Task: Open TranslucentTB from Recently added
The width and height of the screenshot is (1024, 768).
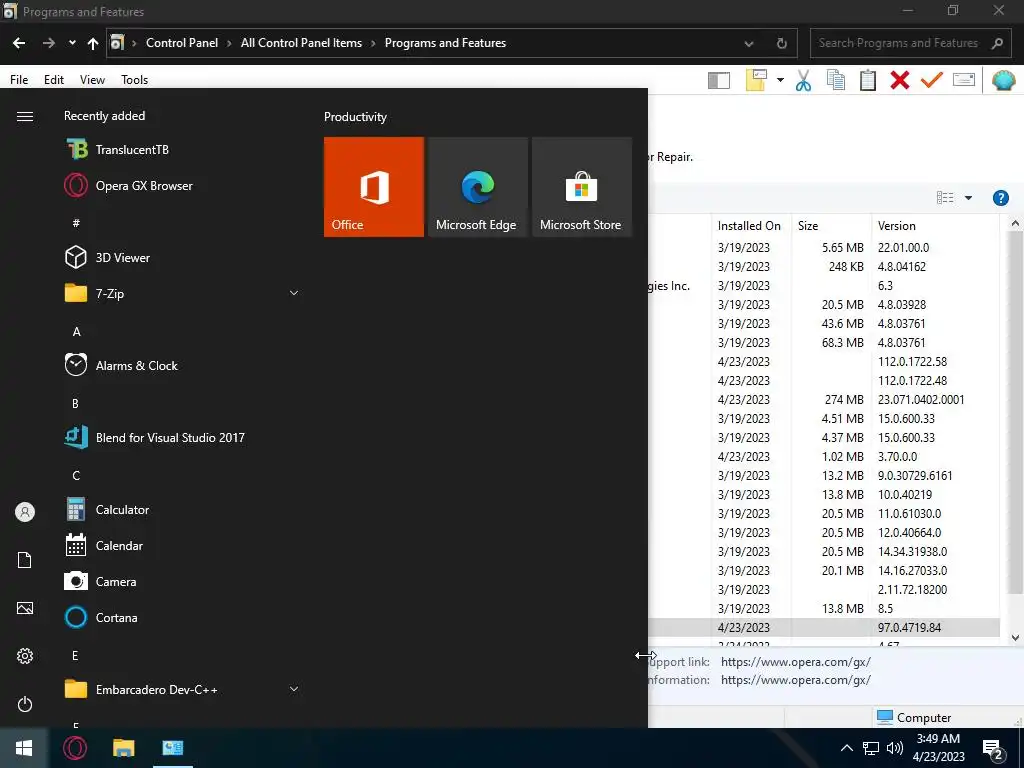Action: click(x=182, y=150)
